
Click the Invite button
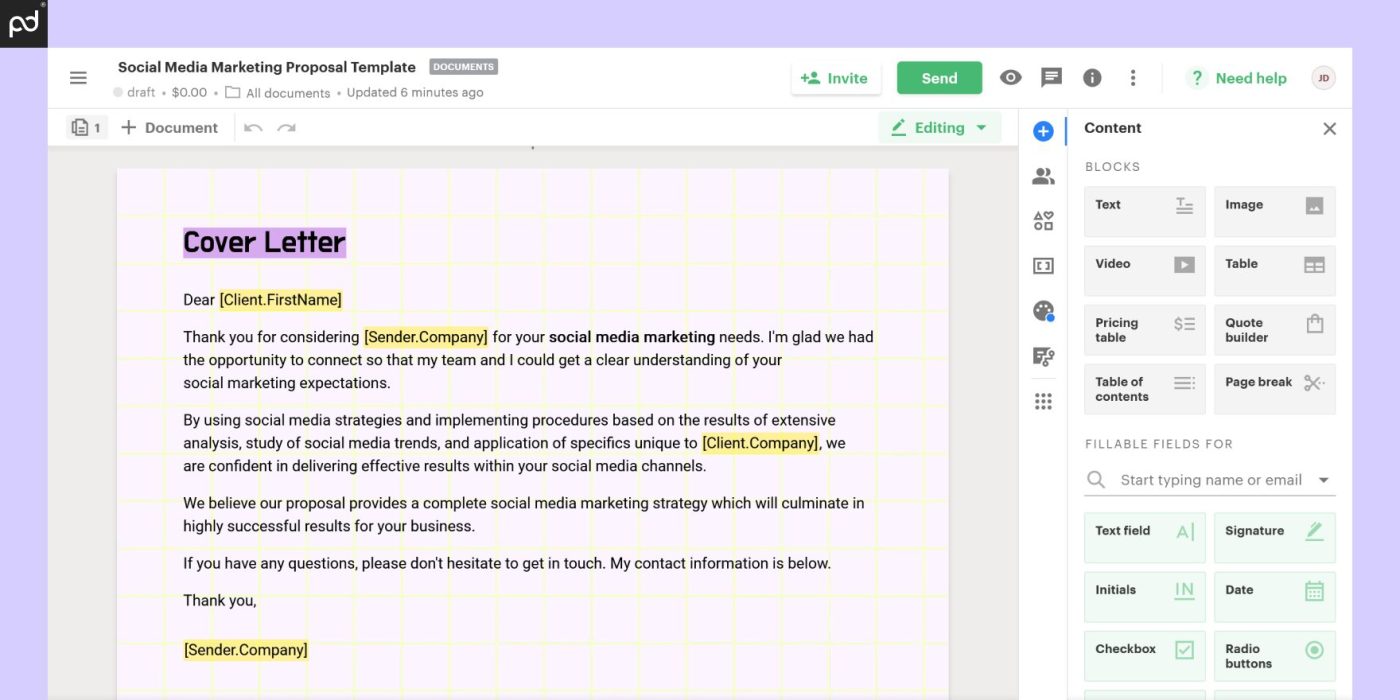[x=836, y=77]
